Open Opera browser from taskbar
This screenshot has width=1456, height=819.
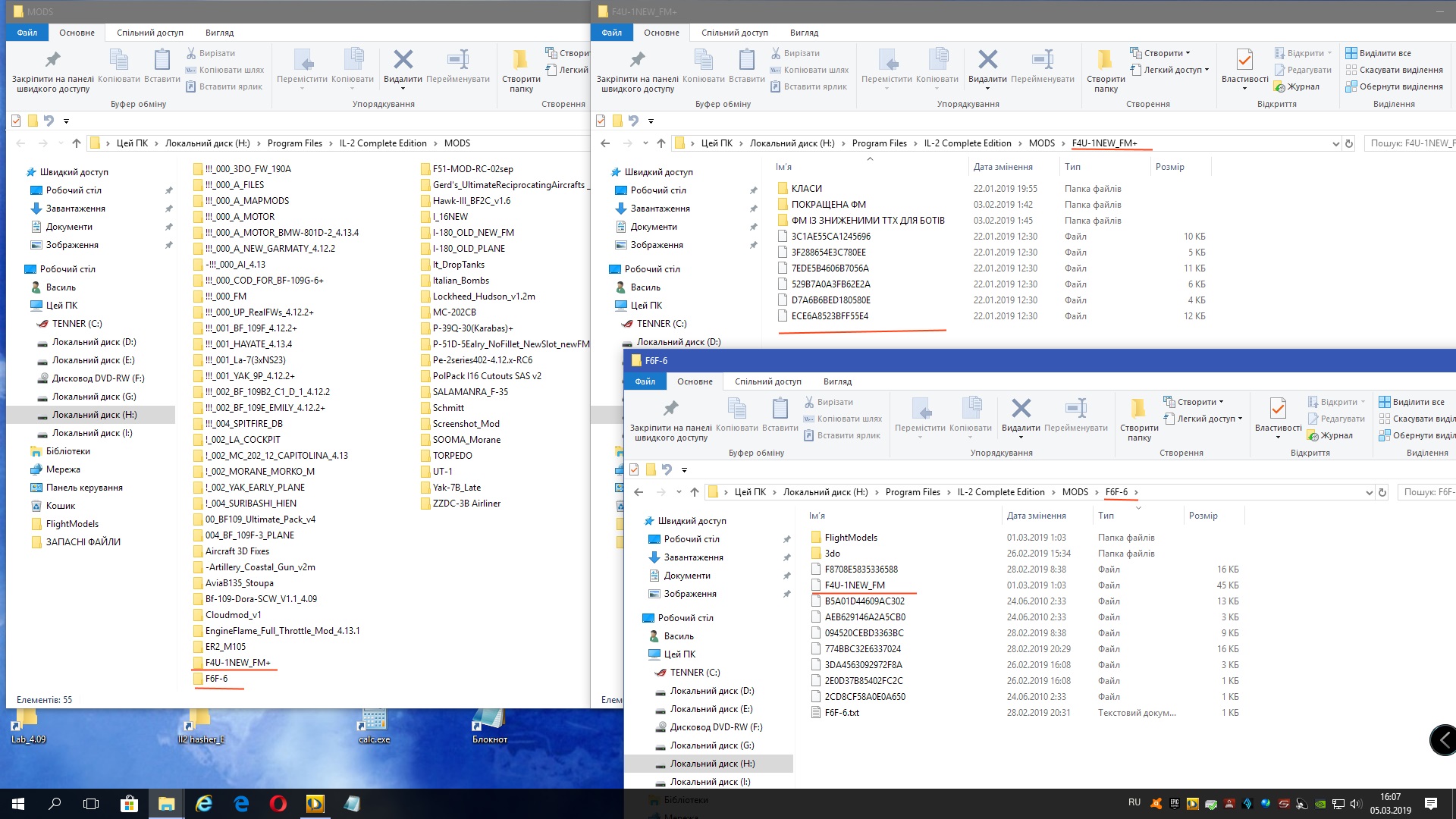click(x=278, y=804)
